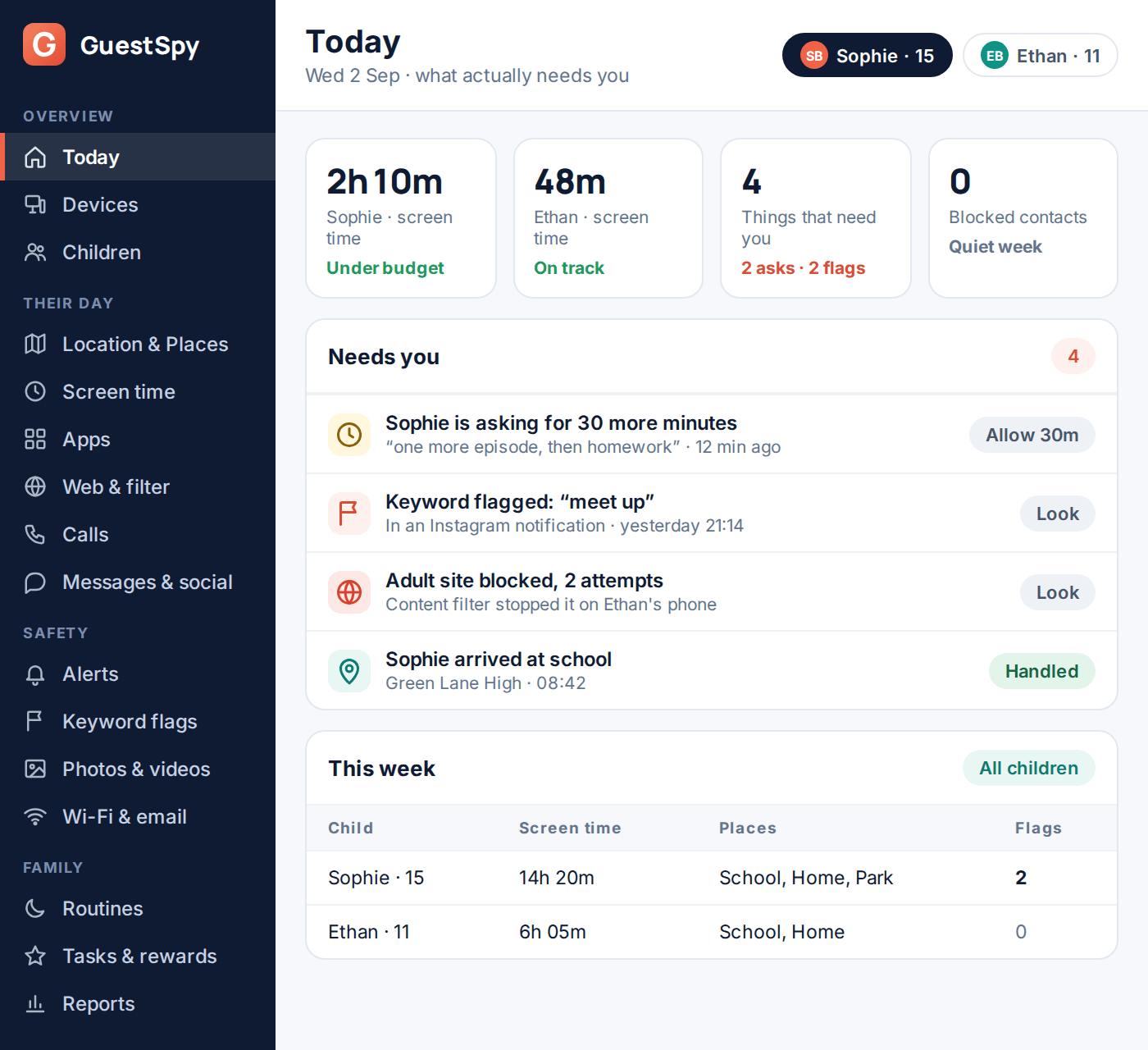Screen dimensions: 1148x1050
Task: Click "Sophie is asking for 30 more minutes"
Action: coord(561,423)
